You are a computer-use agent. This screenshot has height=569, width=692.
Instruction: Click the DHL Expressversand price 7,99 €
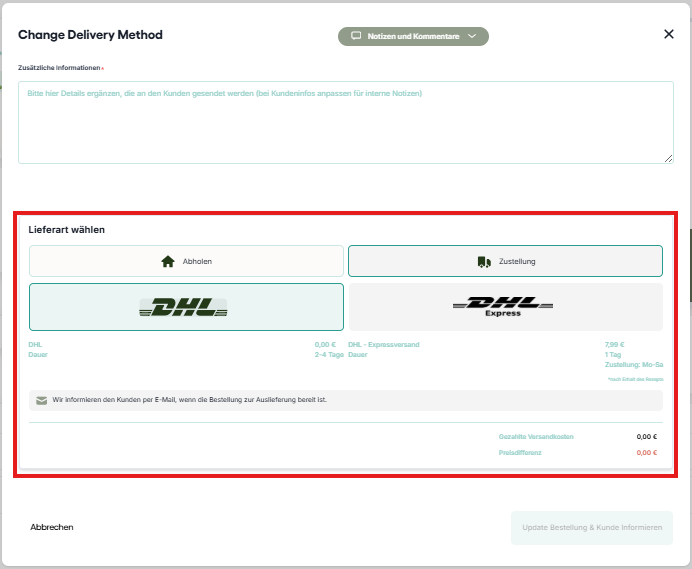pyautogui.click(x=614, y=344)
